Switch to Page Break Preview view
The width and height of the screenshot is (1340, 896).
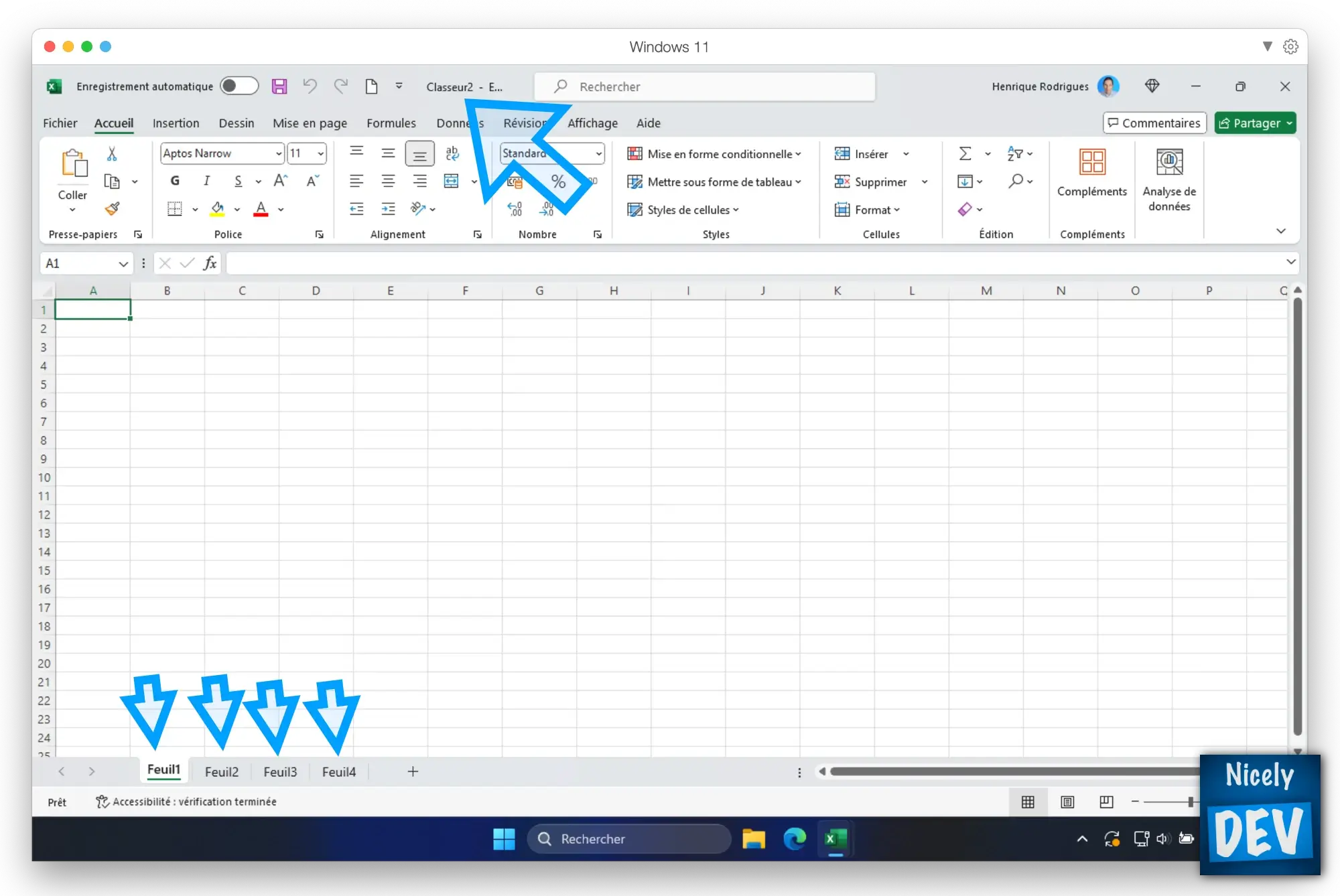click(x=1106, y=802)
